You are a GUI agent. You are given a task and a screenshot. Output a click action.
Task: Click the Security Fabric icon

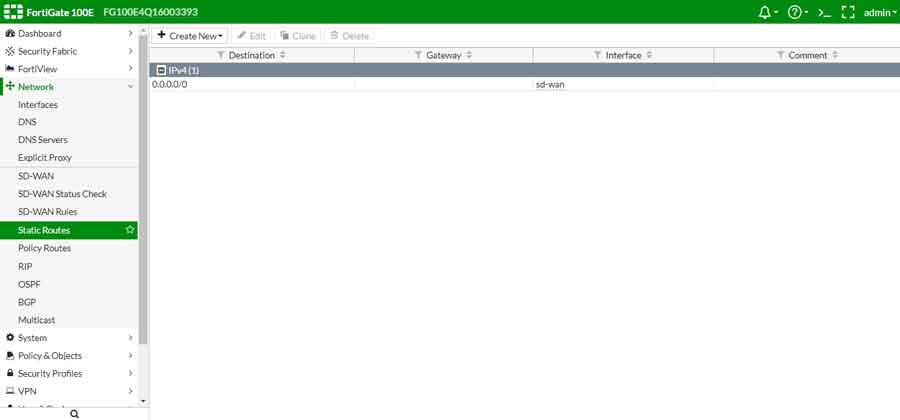point(10,51)
